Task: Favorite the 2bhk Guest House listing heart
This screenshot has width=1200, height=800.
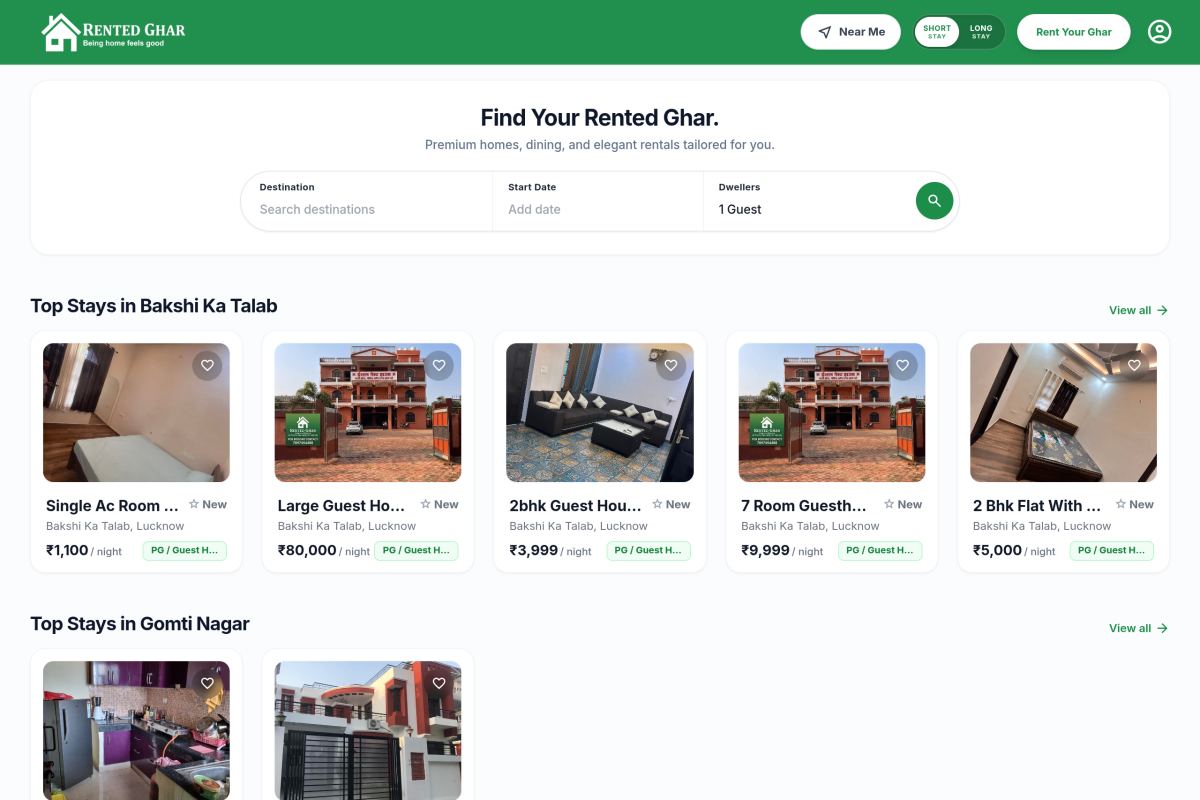Action: [671, 366]
